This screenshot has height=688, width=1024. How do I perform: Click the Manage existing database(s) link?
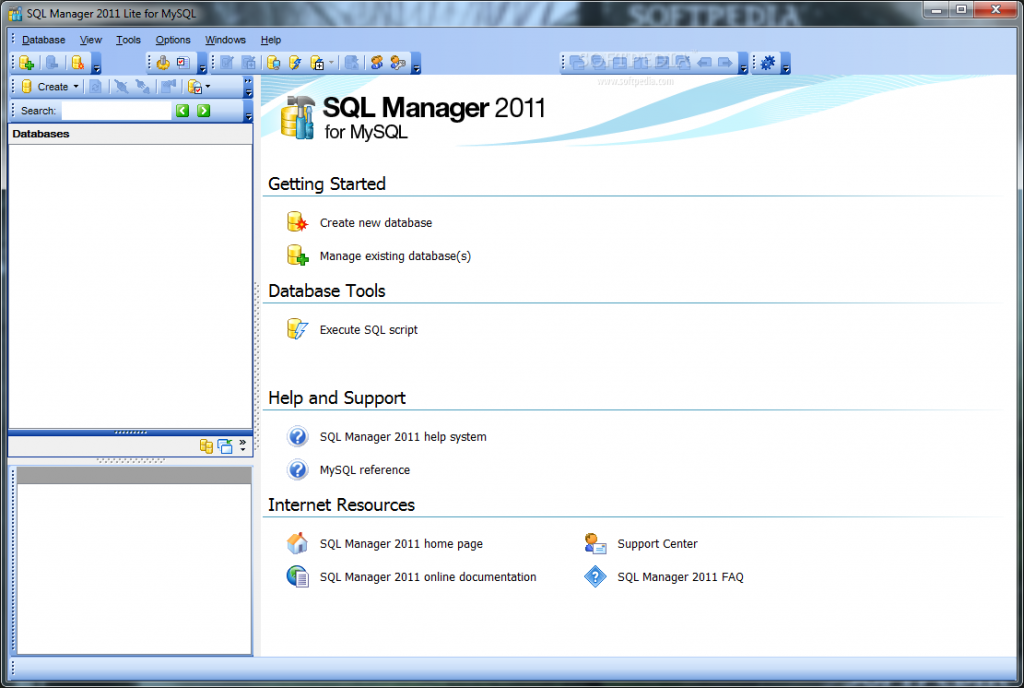tap(395, 256)
